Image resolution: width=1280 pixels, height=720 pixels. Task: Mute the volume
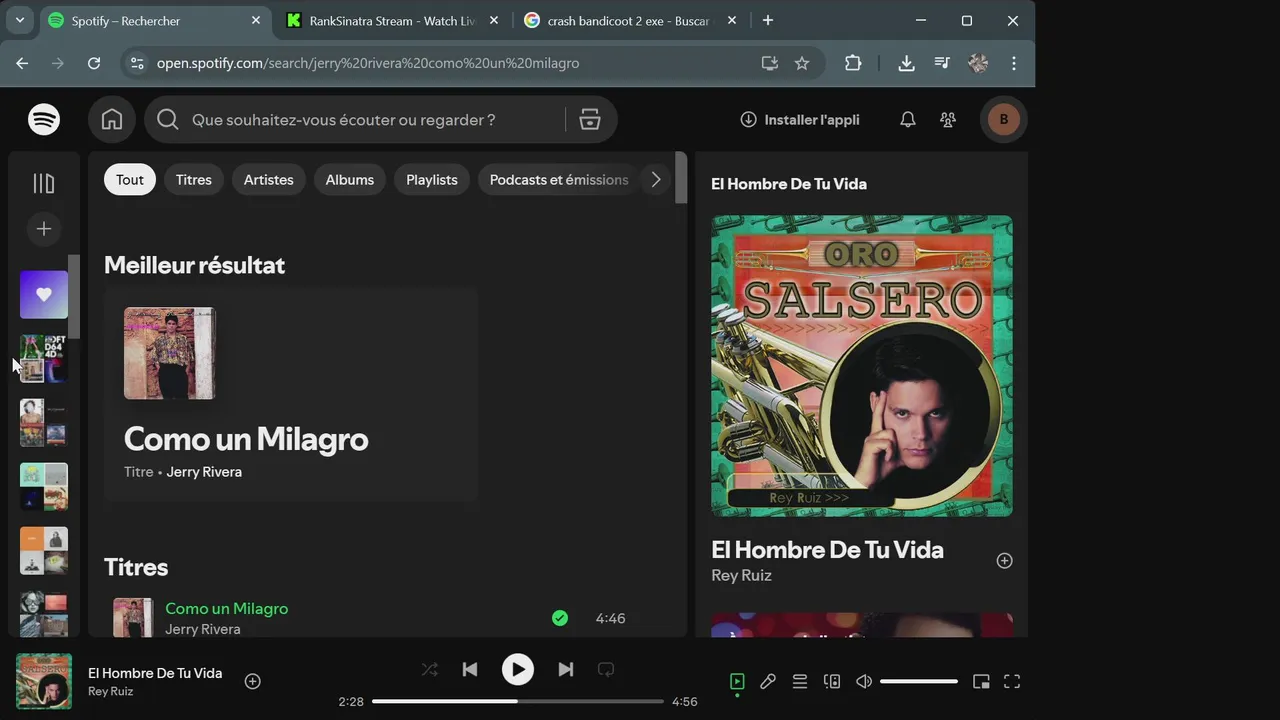(x=864, y=682)
